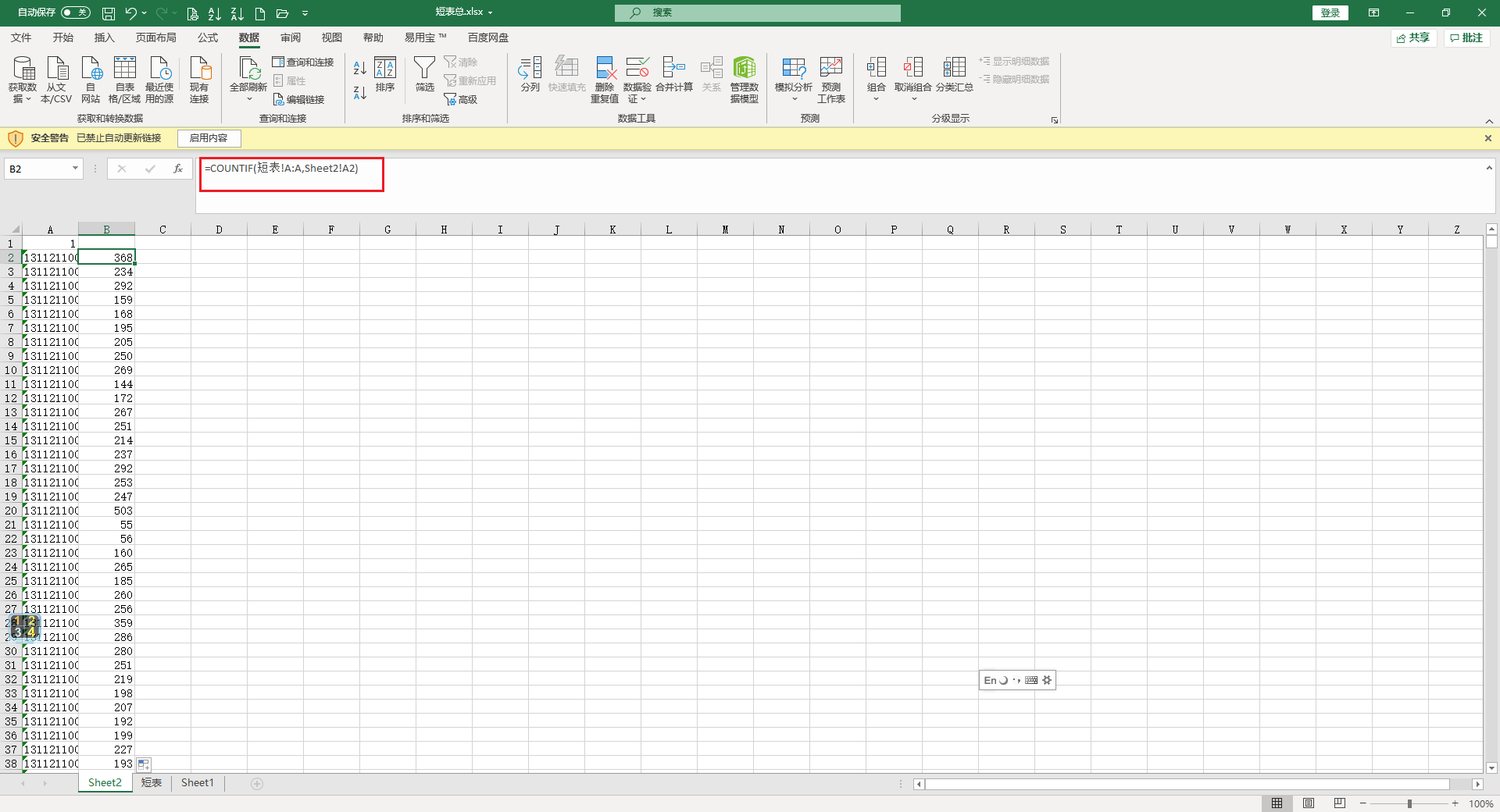Import data with 从文本/CSV
Viewport: 1500px width, 812px height.
56,80
